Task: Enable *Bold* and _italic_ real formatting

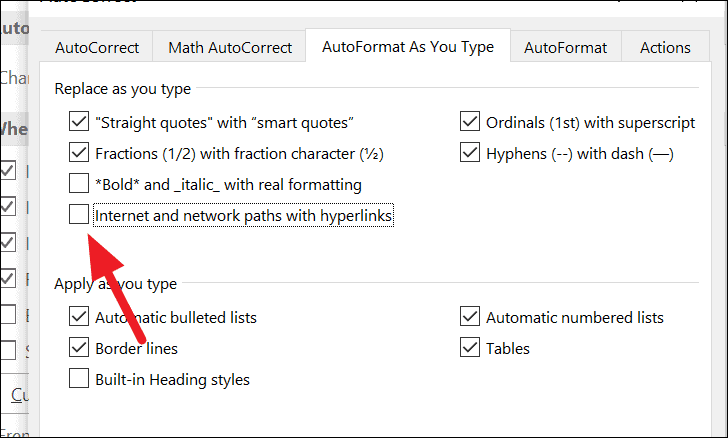Action: (x=80, y=184)
